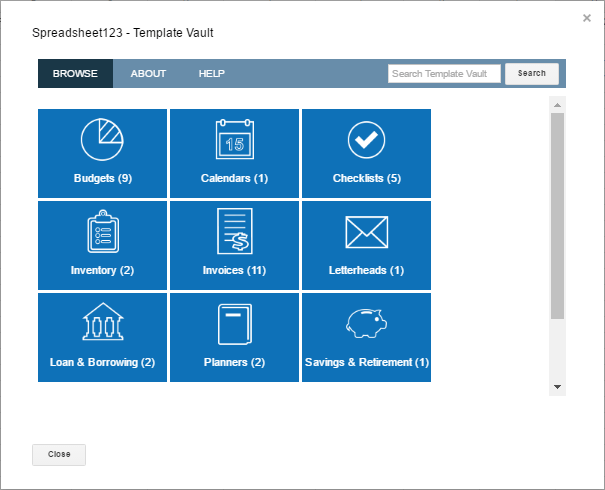Screen dimensions: 605x490
Task: Click the Inventory (2) label
Action: tap(102, 270)
